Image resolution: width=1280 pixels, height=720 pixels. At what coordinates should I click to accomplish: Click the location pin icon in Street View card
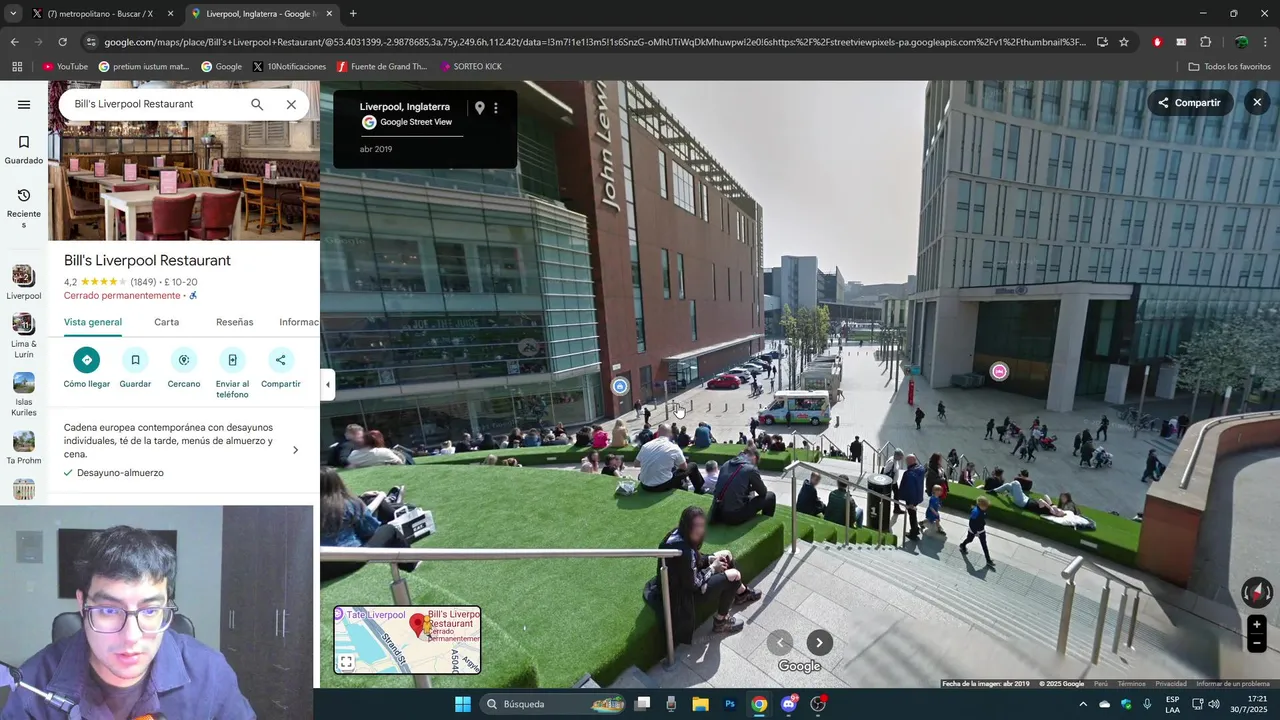(x=479, y=108)
